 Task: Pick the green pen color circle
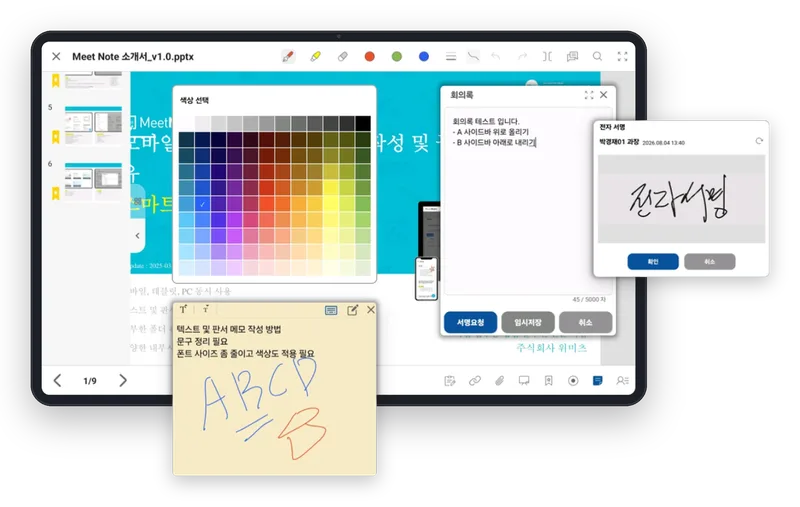pyautogui.click(x=396, y=56)
